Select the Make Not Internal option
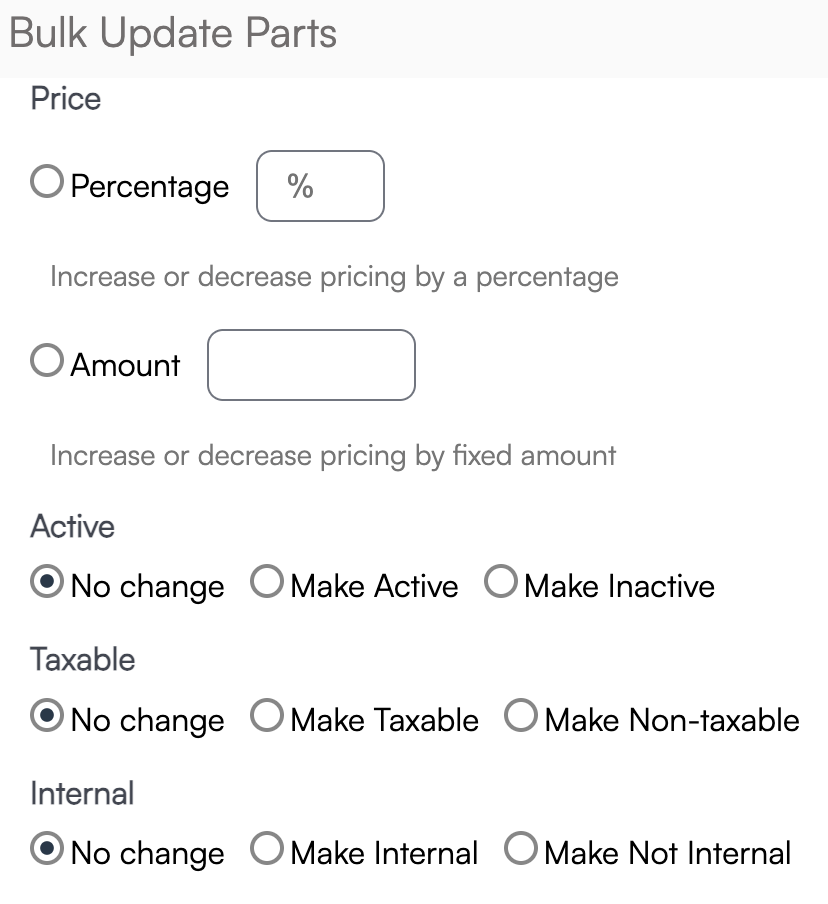Screen dimensions: 828x904 click(x=521, y=849)
